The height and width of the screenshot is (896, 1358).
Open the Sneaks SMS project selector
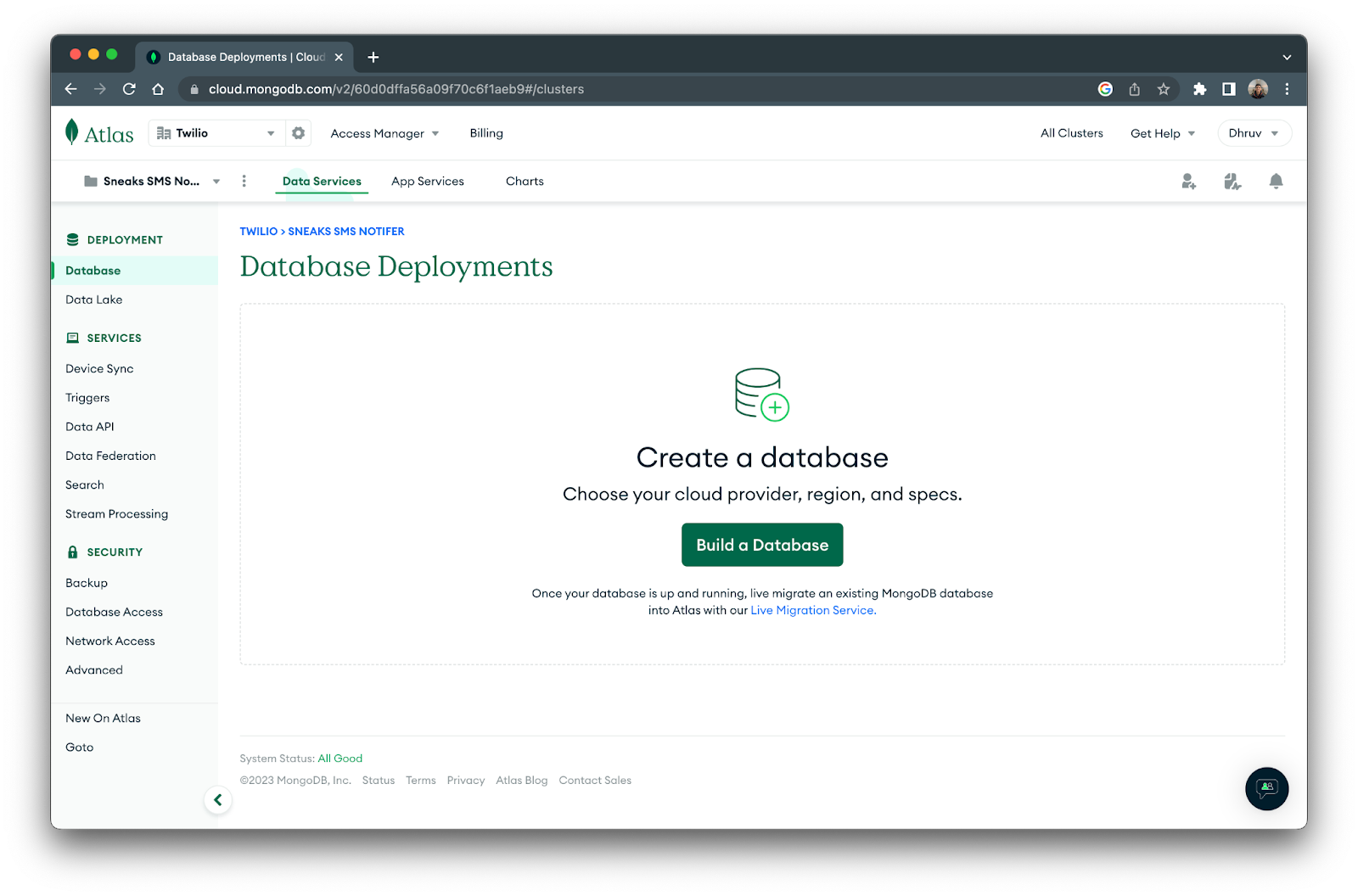(x=152, y=182)
